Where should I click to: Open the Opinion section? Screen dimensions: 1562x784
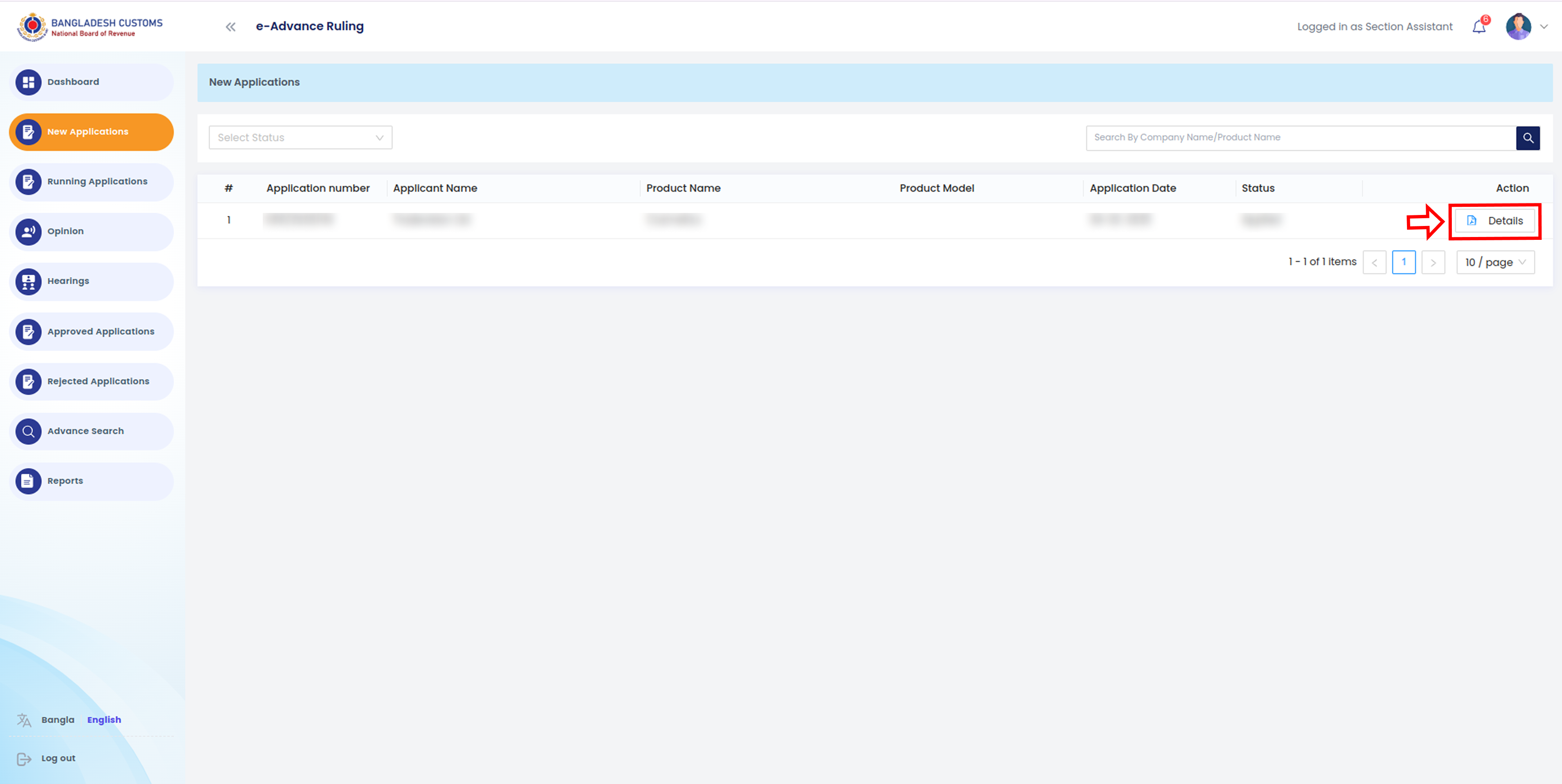pos(91,232)
